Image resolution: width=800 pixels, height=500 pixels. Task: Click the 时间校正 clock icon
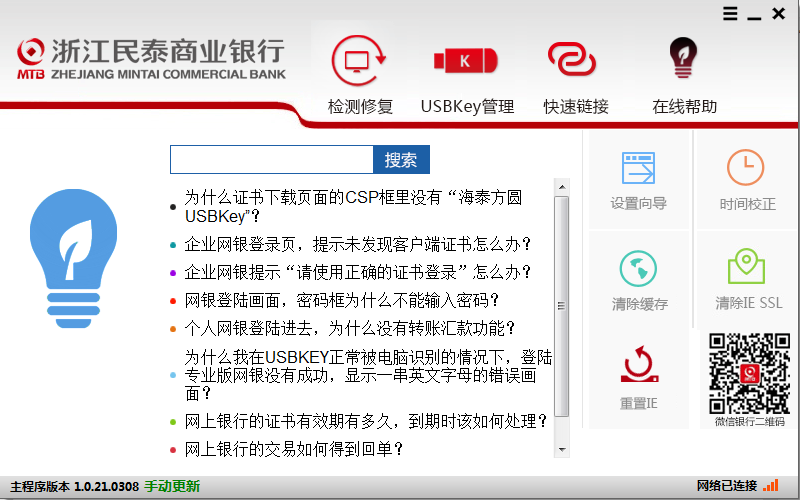point(745,167)
